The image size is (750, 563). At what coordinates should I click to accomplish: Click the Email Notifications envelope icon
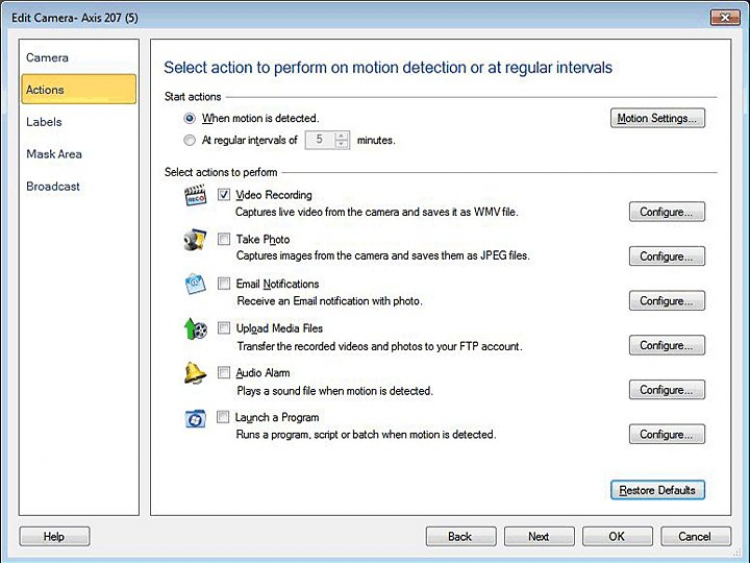[x=195, y=285]
